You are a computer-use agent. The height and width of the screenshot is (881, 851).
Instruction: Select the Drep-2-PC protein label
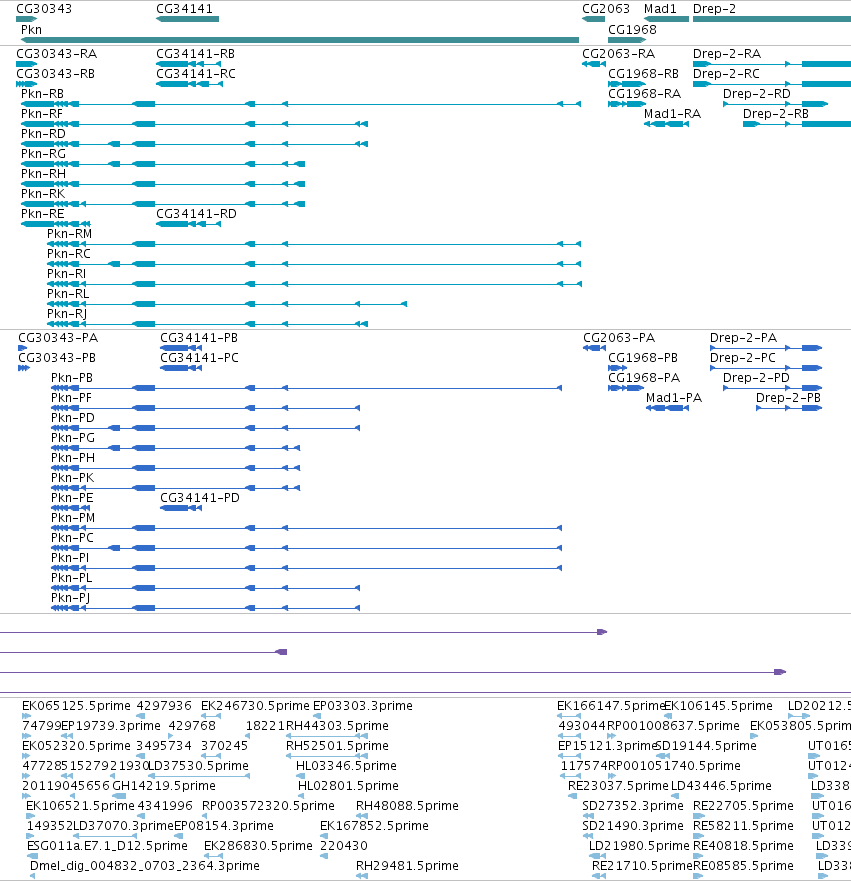click(x=743, y=358)
